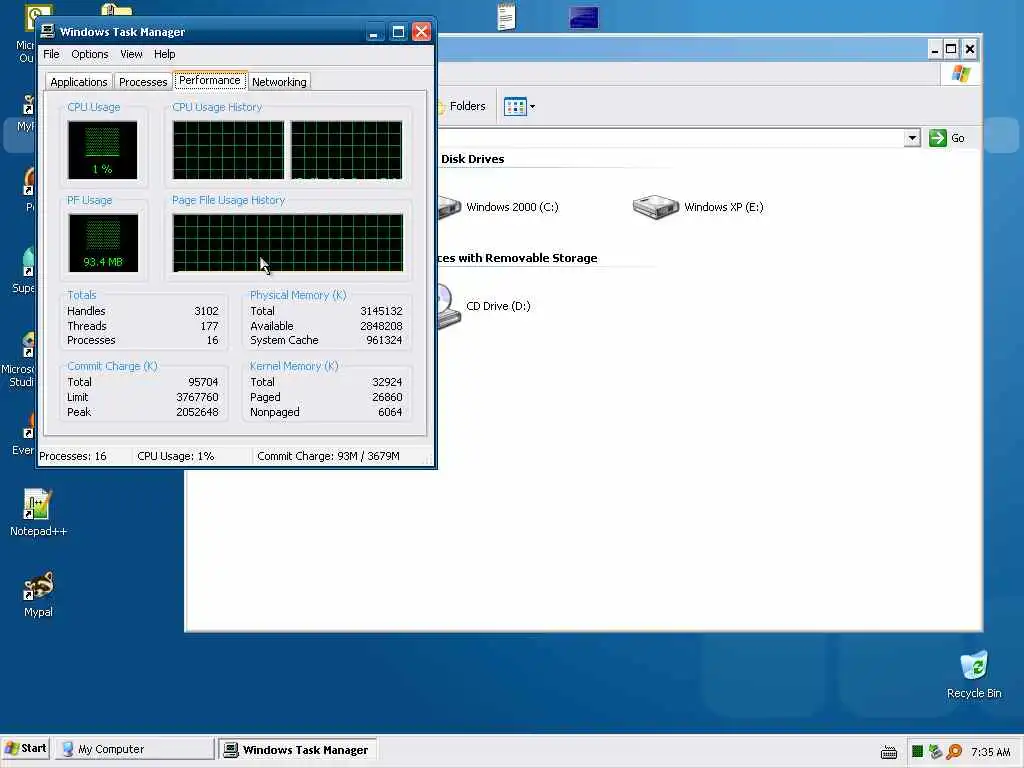Click the 7:35 AM clock
1024x768 pixels.
pyautogui.click(x=991, y=752)
